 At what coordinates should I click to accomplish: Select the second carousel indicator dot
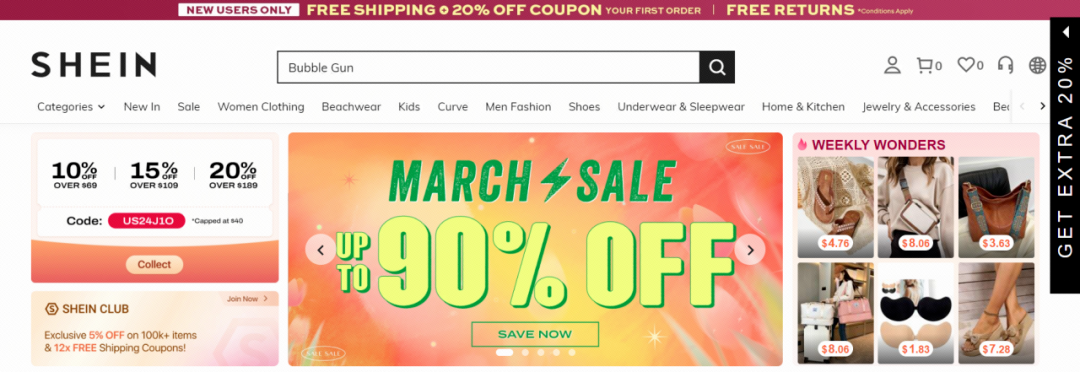pos(525,352)
